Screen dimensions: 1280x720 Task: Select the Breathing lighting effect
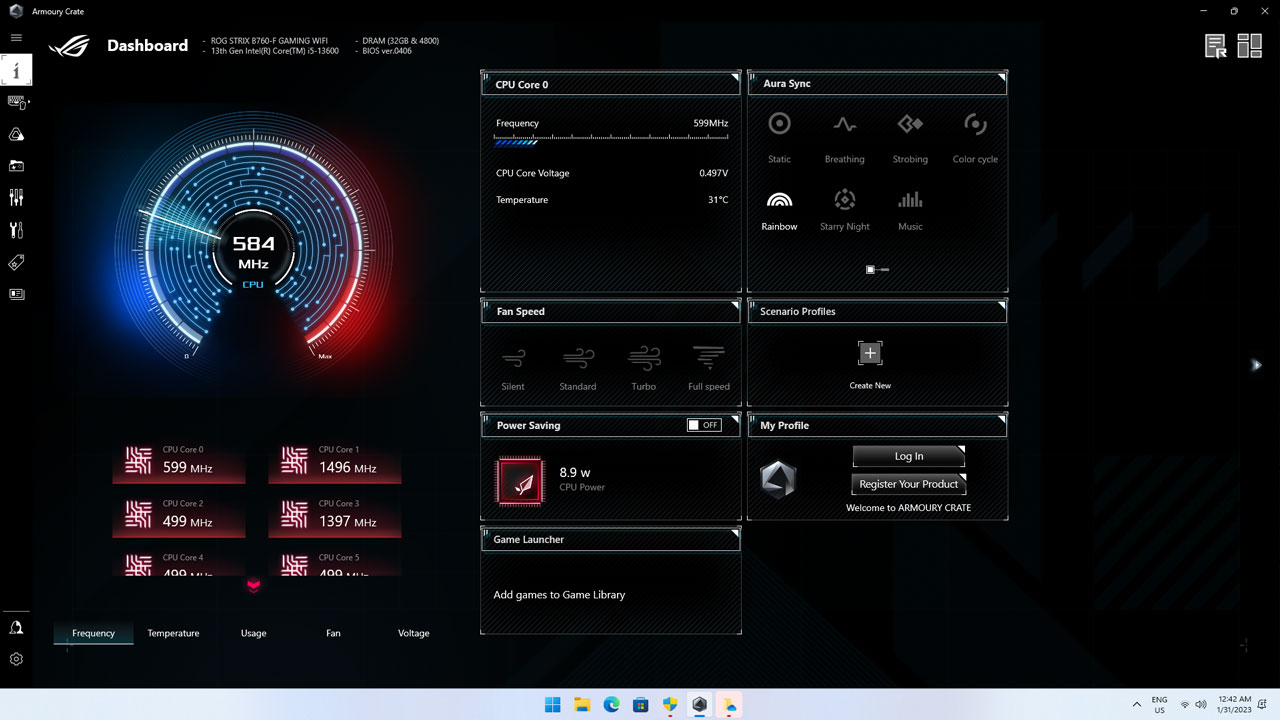pyautogui.click(x=844, y=137)
